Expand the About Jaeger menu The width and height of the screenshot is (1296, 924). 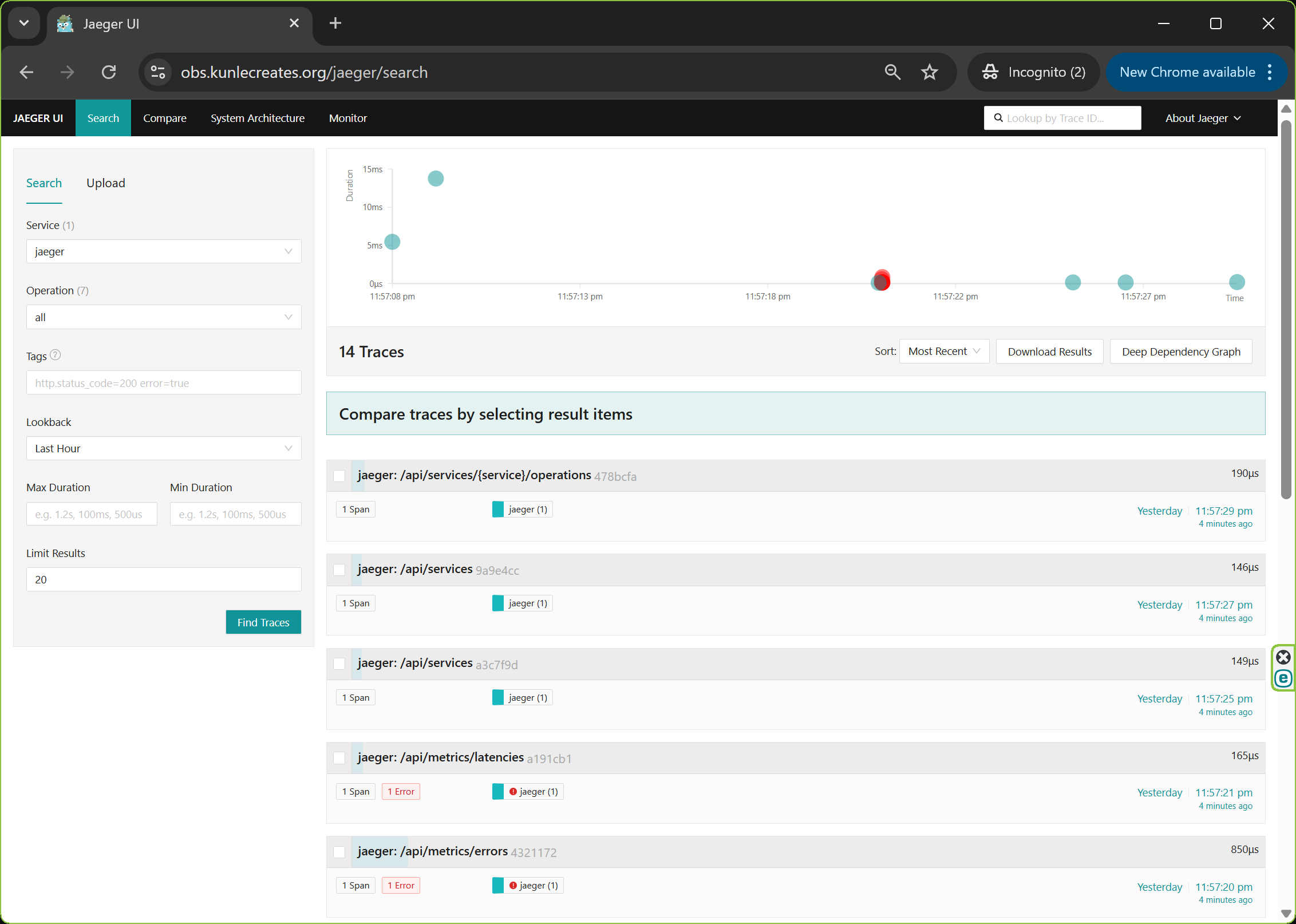coord(1203,118)
